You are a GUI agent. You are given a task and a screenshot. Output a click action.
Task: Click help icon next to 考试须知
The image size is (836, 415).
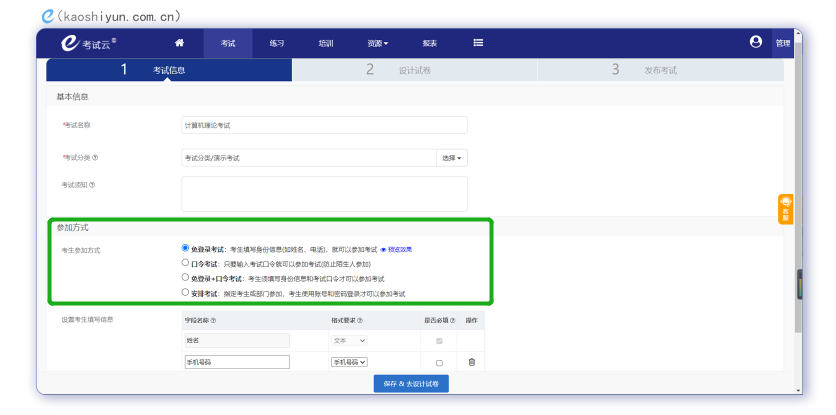pos(92,185)
